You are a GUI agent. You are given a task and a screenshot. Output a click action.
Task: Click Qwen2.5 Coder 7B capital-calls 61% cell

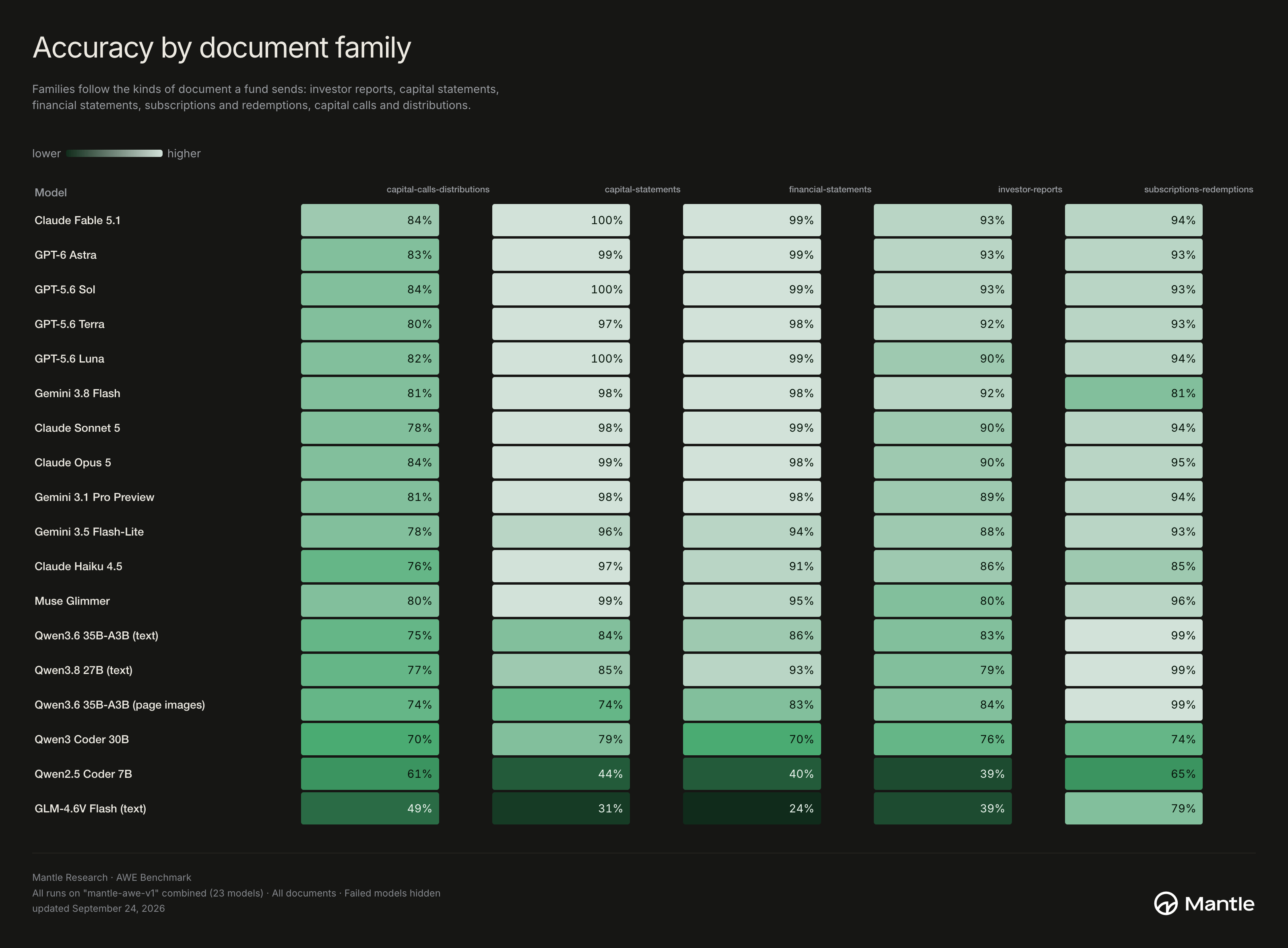click(370, 774)
